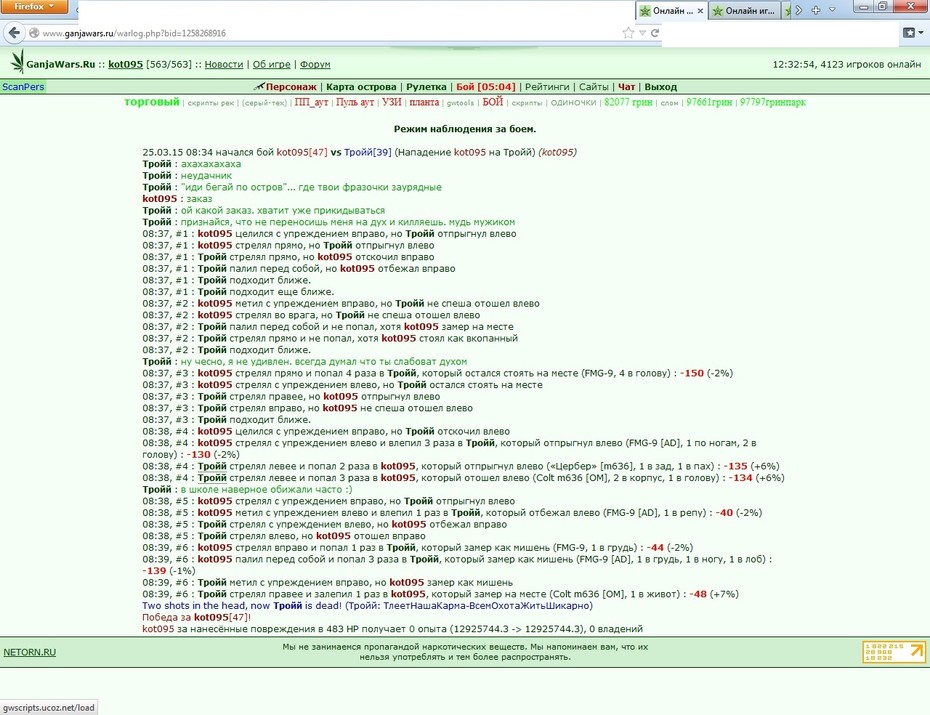Image resolution: width=930 pixels, height=715 pixels.
Task: Click the gwscripts.ucoz.net/load status text
Action: click(49, 708)
